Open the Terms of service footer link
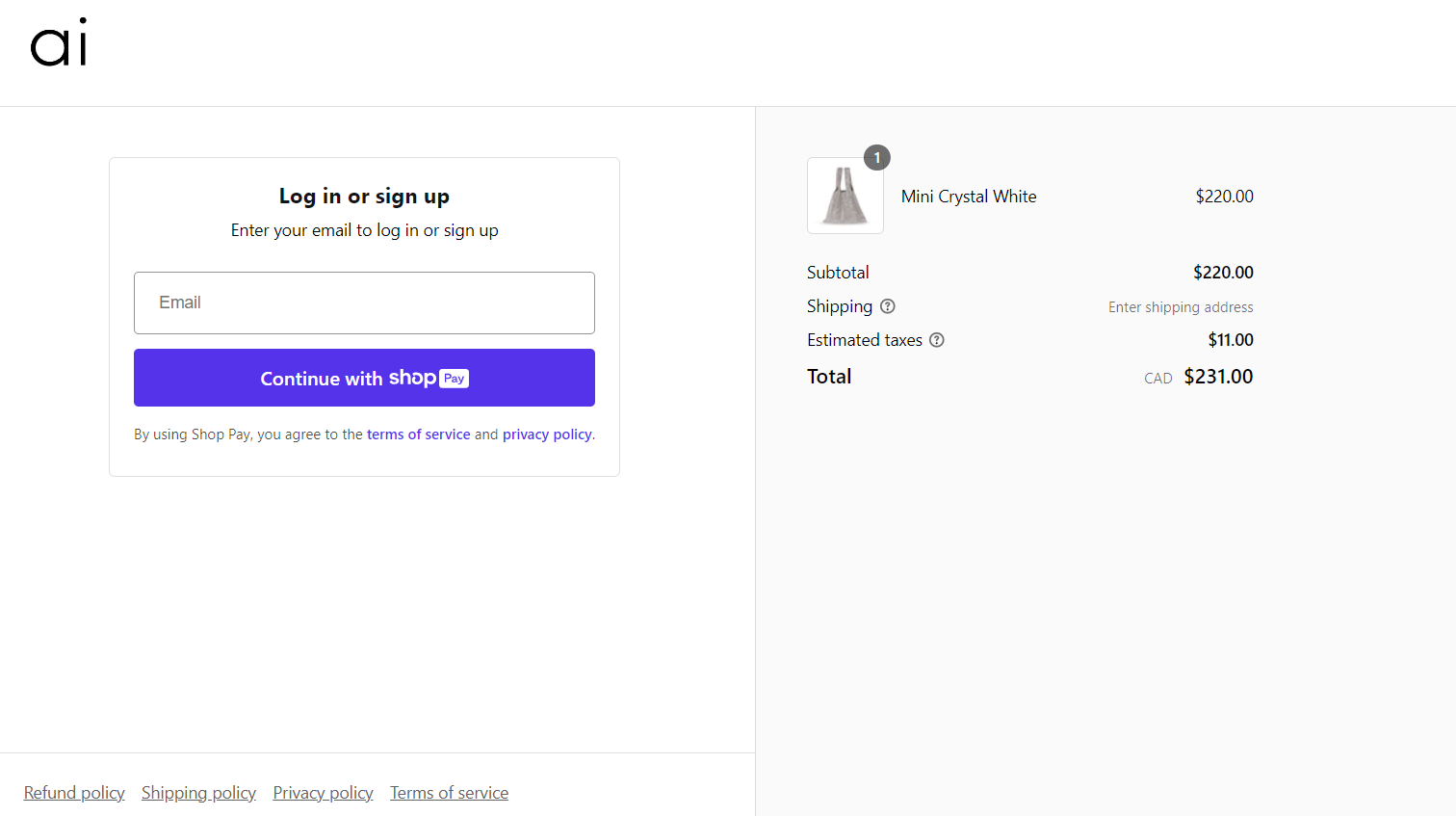Viewport: 1456px width, 816px height. (x=449, y=793)
